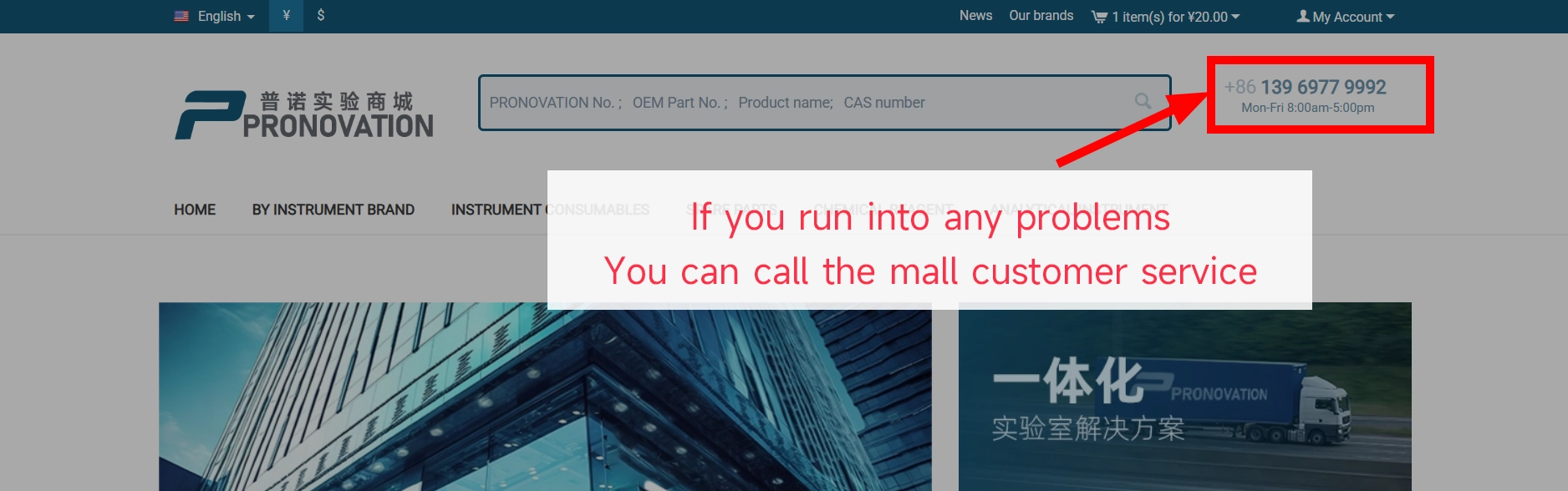Click the Pronovation logo
1568x491 pixels.
pos(304,115)
